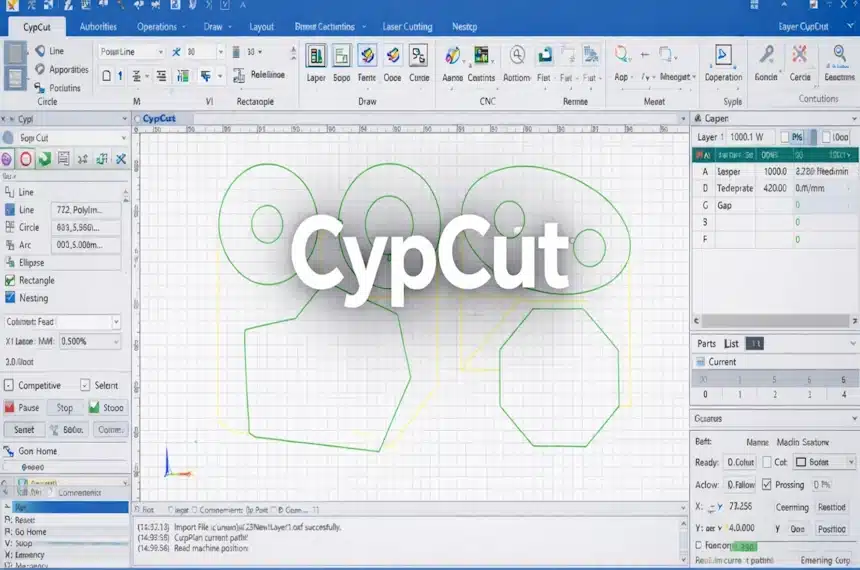Open the Draw ribbon tab

coord(218,26)
